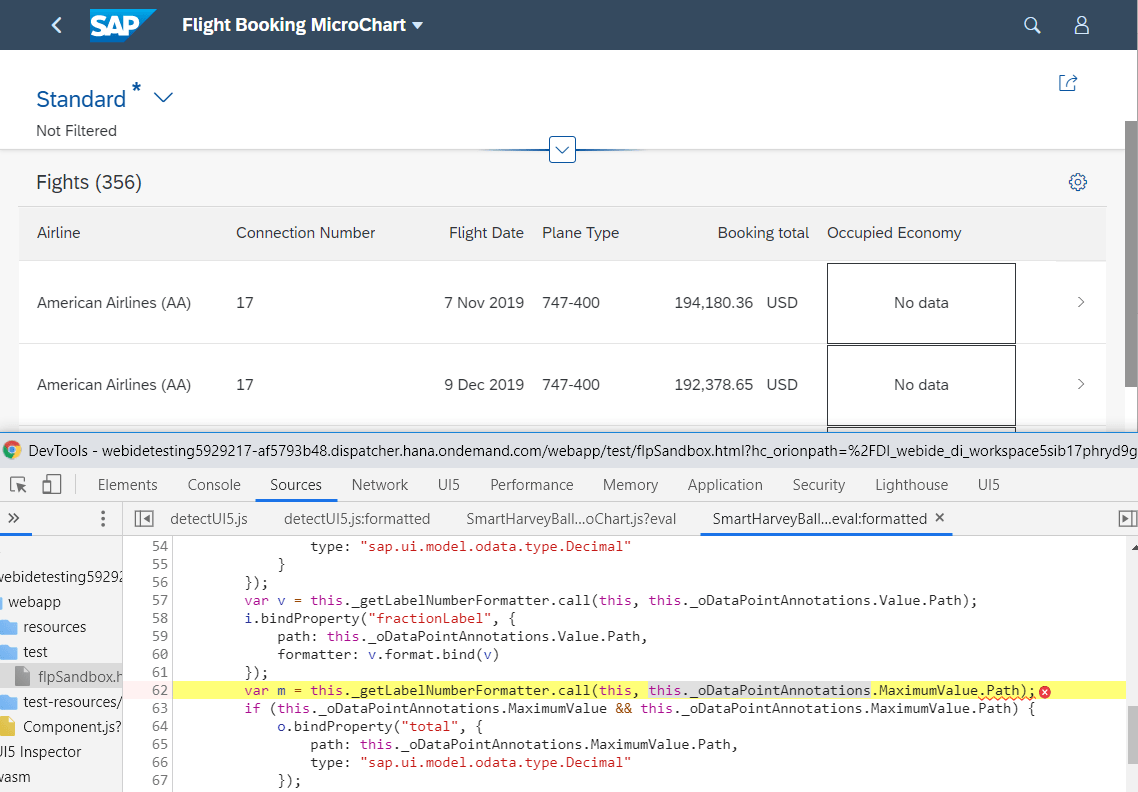Viewport: 1138px width, 792px height.
Task: Toggle the device toolbar icon
Action: click(x=51, y=485)
